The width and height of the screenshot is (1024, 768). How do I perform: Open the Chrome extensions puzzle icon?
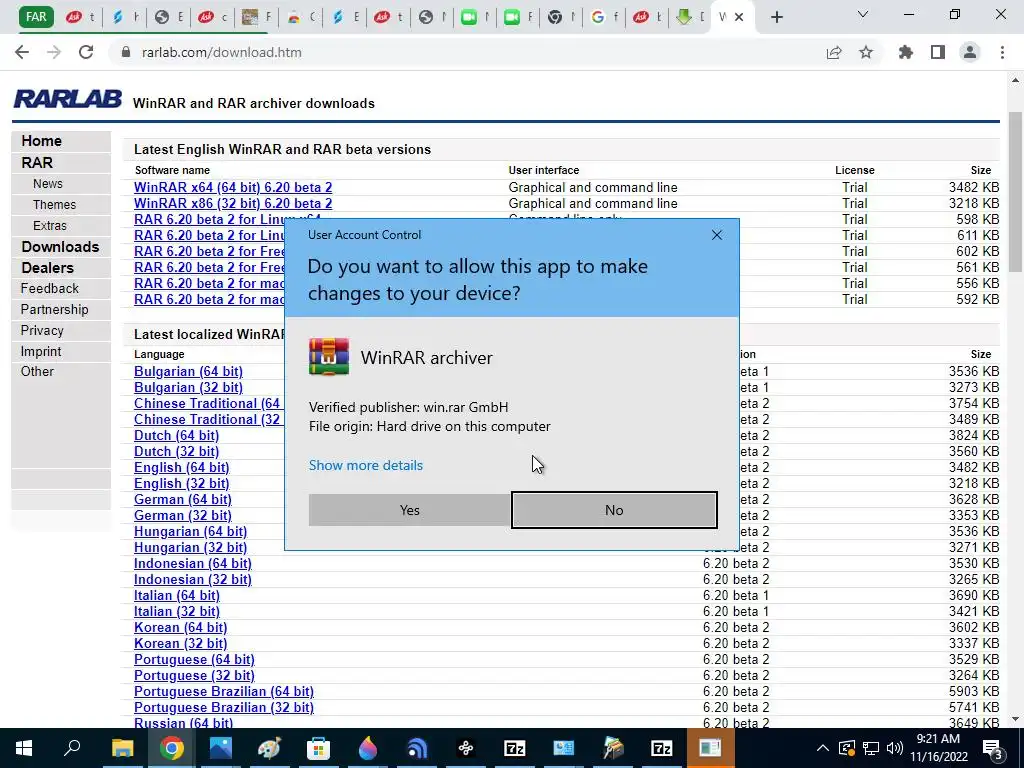click(x=906, y=52)
